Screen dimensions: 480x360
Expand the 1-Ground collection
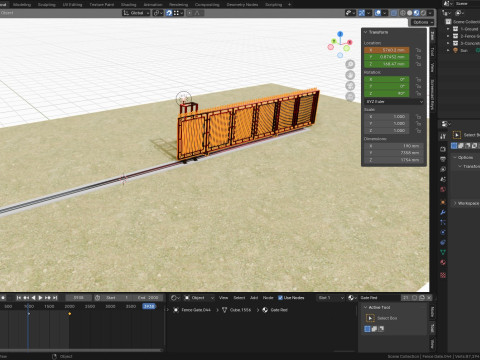[448, 29]
